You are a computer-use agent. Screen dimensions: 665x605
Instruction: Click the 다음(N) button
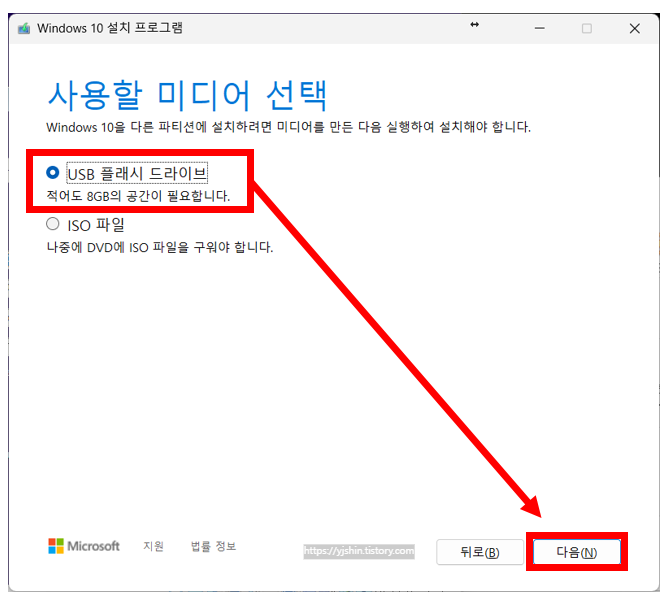tap(577, 552)
